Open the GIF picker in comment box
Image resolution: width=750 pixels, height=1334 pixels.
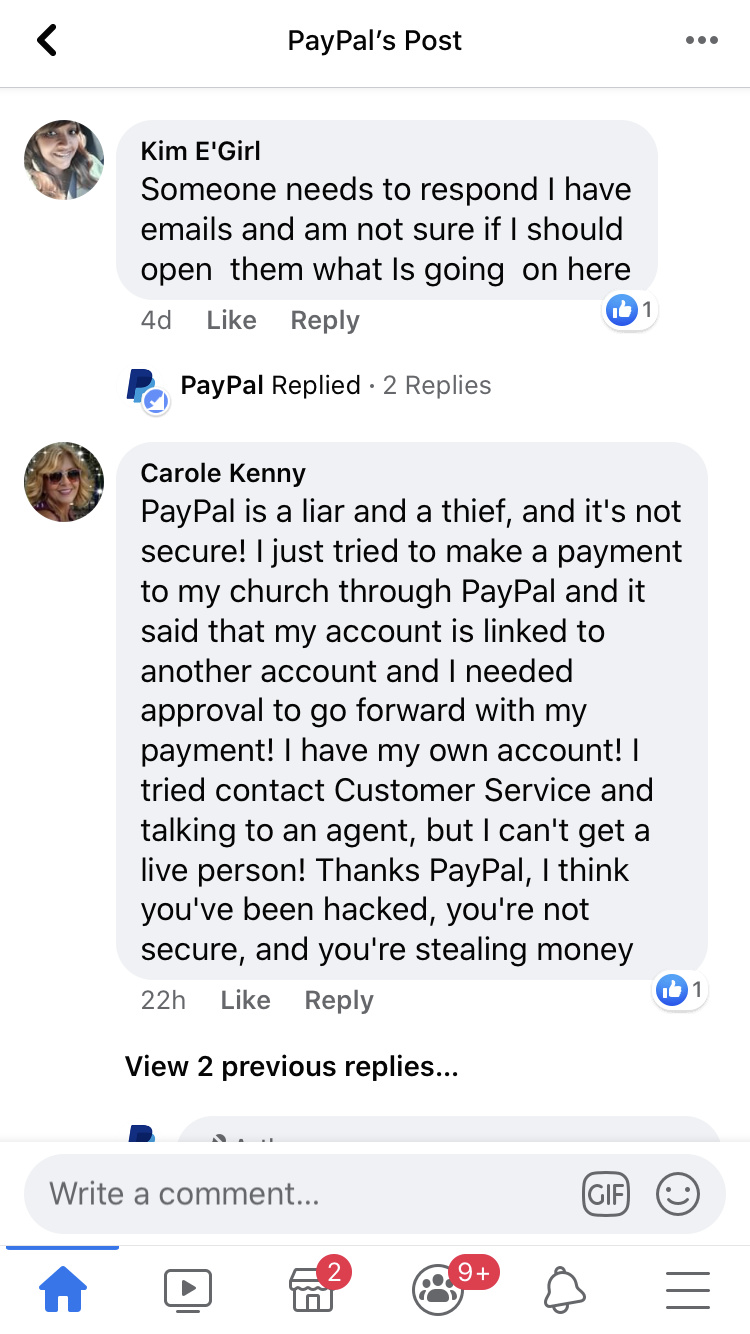606,1193
